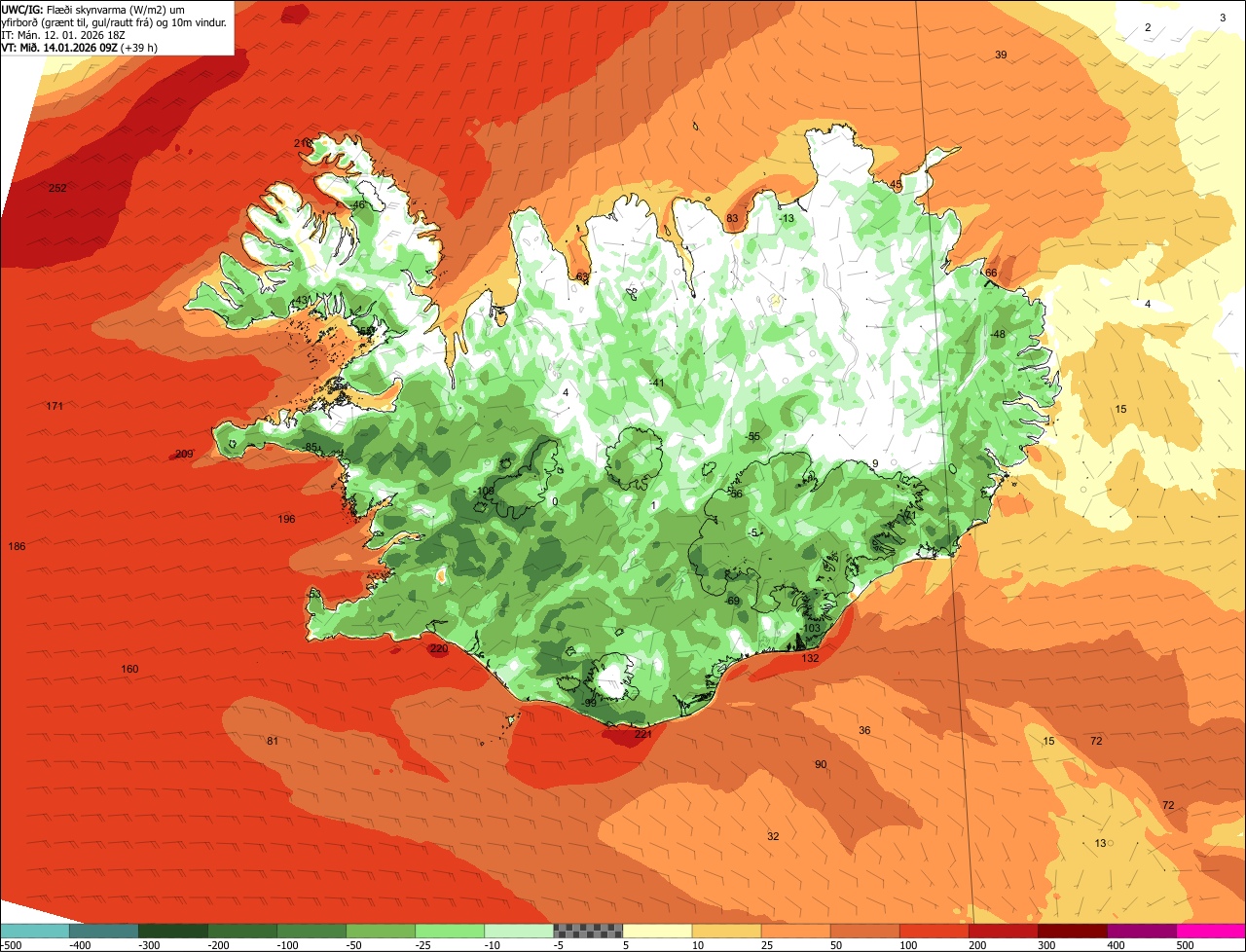1246x952 pixels.
Task: Click the value 66 on the east coast
Action: click(x=991, y=273)
